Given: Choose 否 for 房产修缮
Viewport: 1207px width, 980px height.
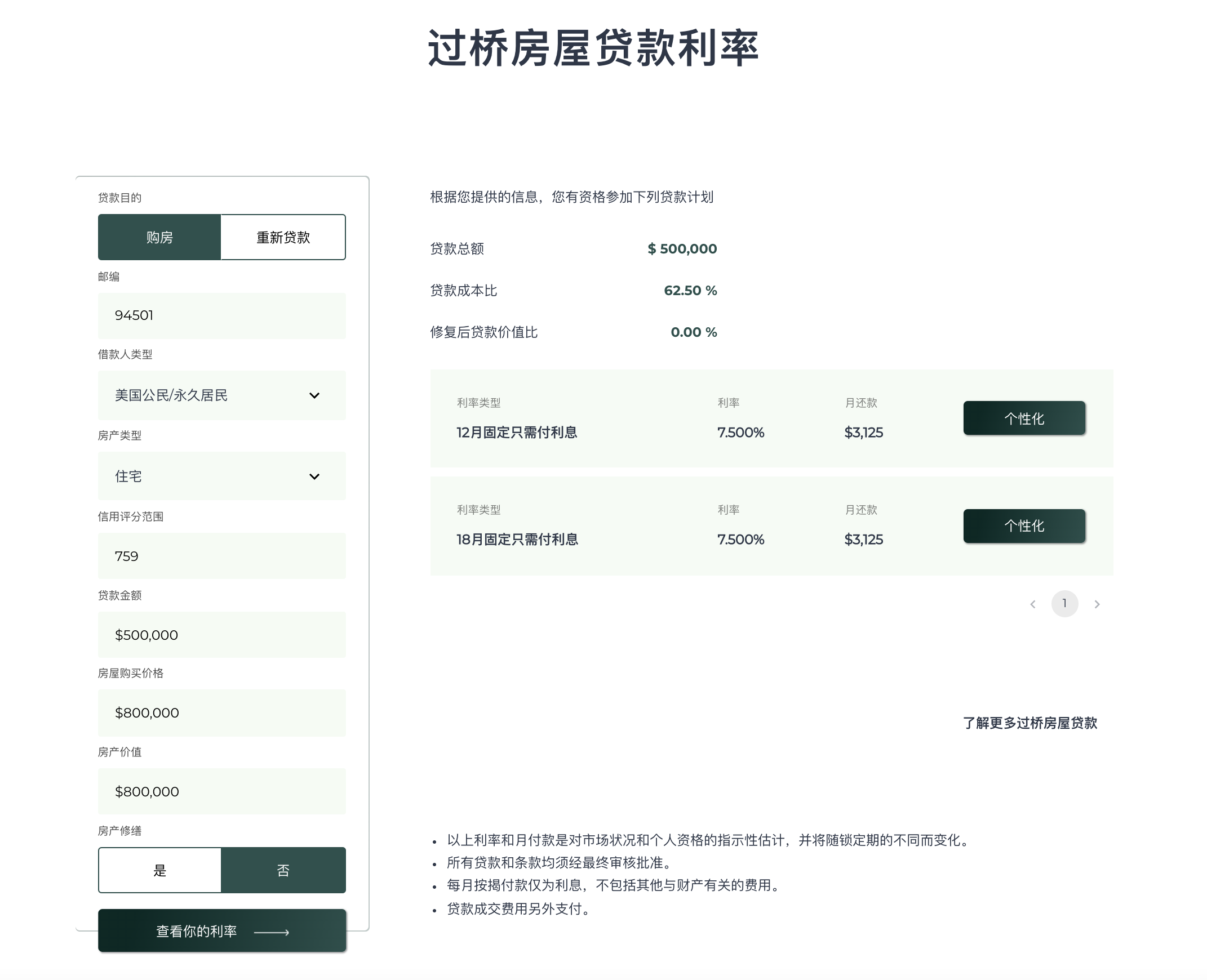Looking at the screenshot, I should (x=283, y=870).
